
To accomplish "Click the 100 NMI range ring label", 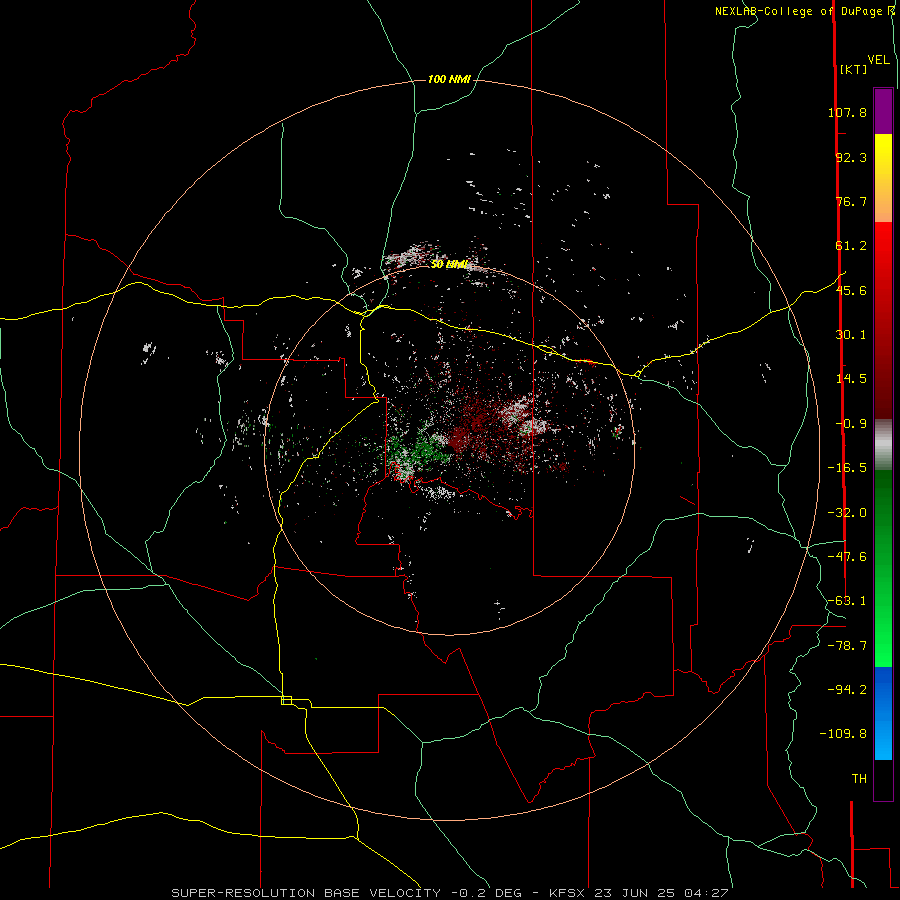I will click(449, 79).
